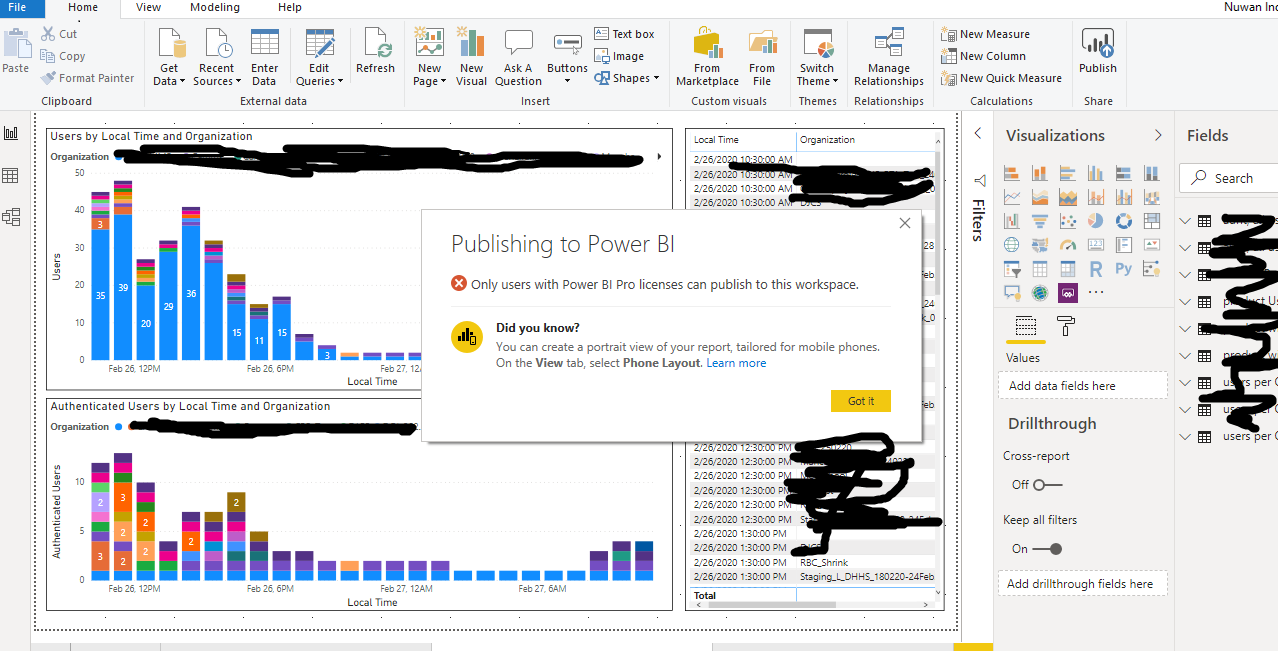This screenshot has width=1278, height=651.
Task: Switch to the Modeling ribbon tab
Action: click(215, 7)
